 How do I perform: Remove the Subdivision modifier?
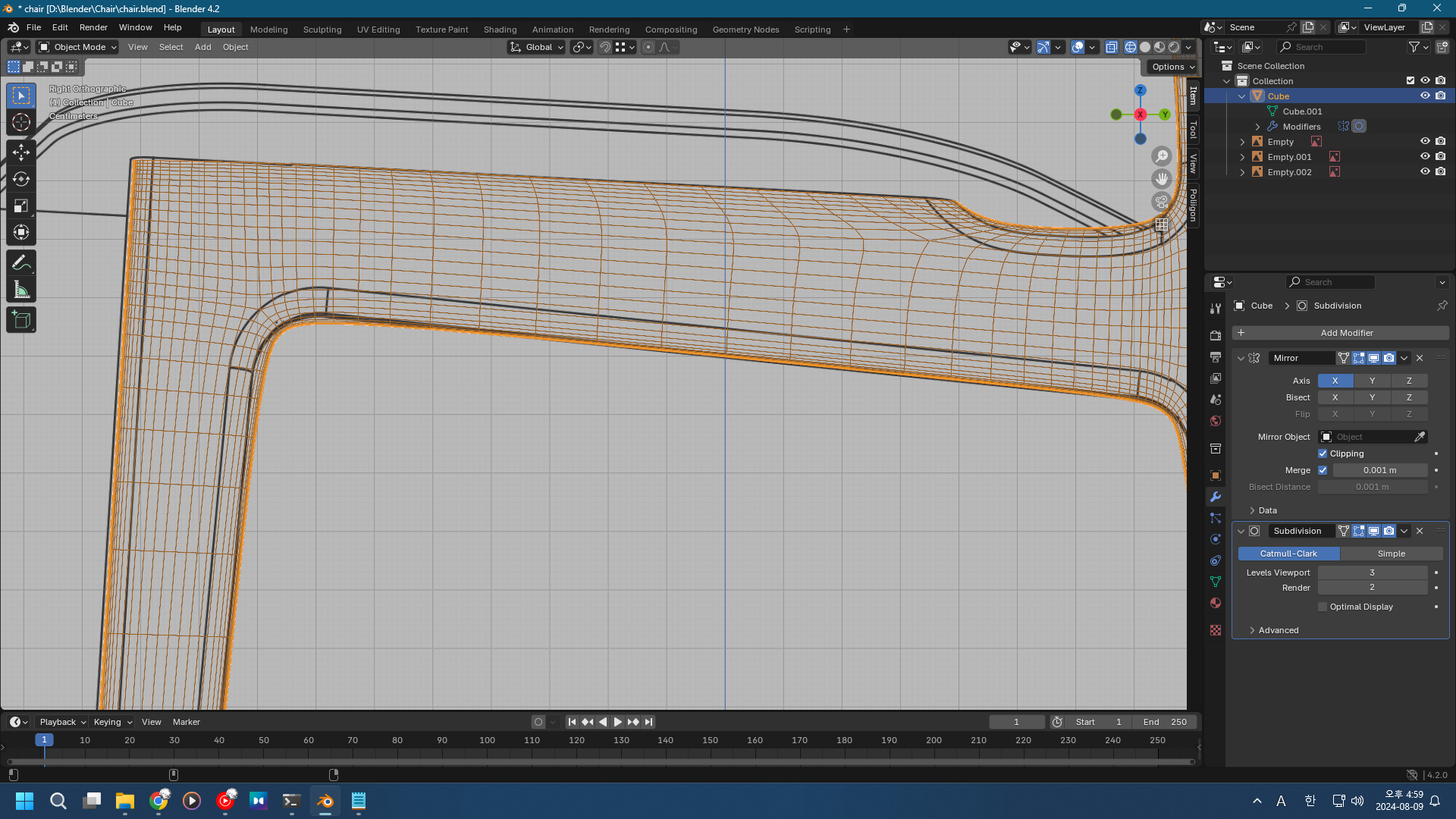(1420, 531)
